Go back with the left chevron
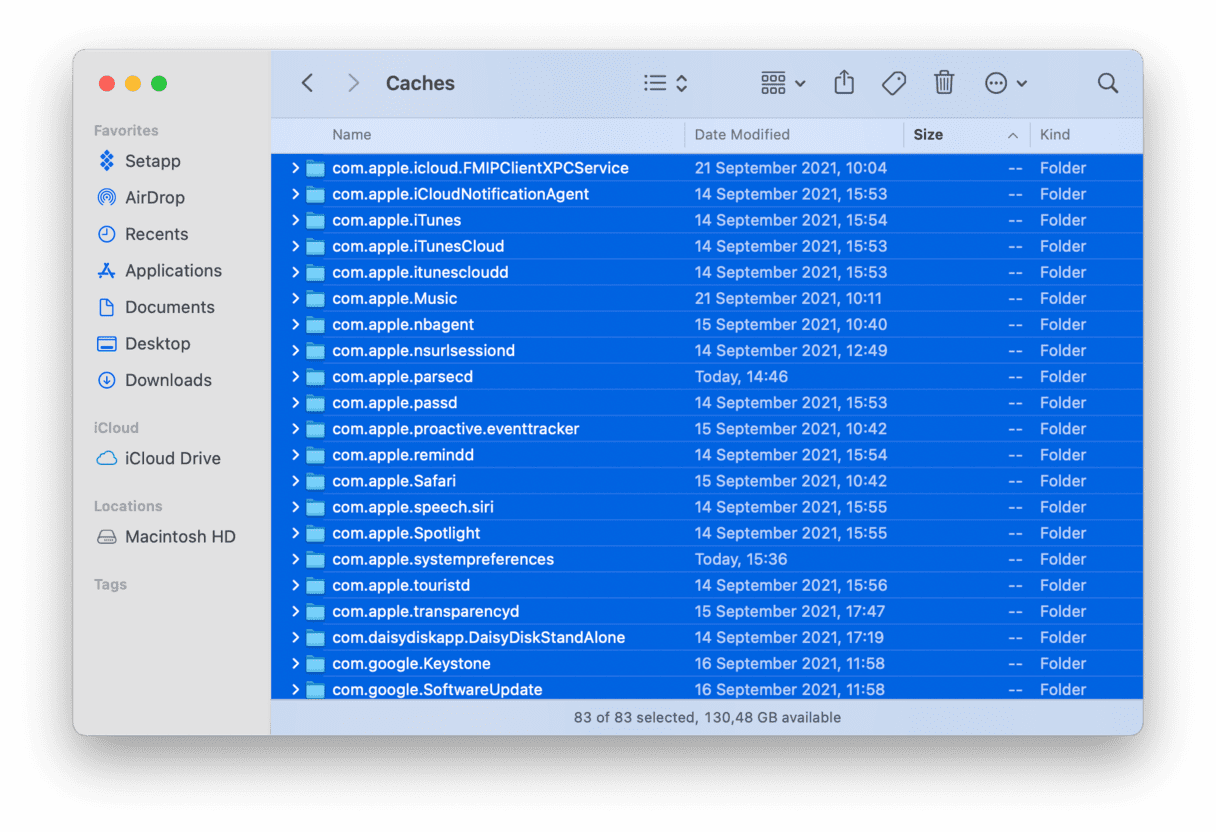 point(308,83)
